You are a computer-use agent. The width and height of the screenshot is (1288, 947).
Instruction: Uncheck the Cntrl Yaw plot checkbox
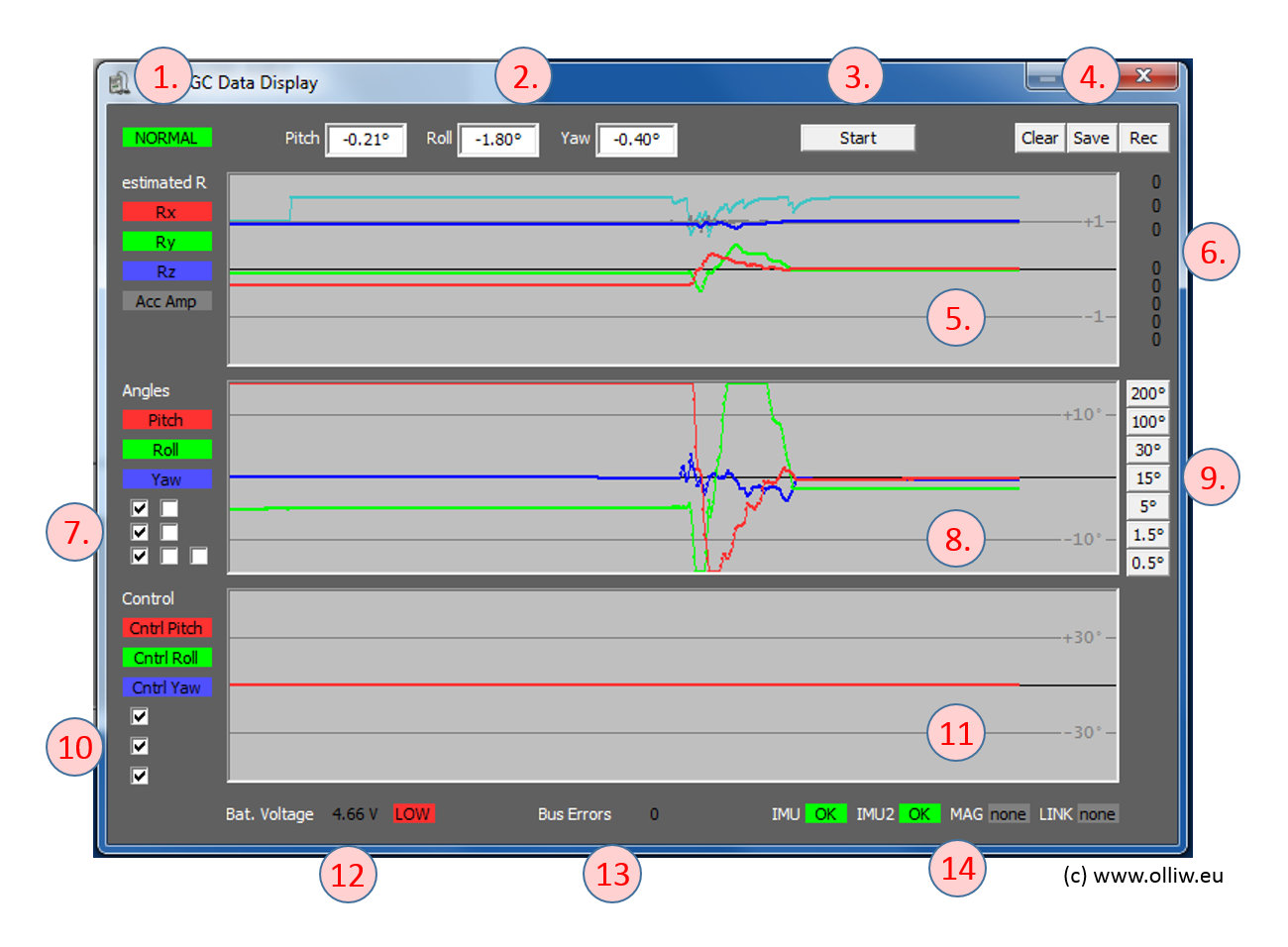pyautogui.click(x=140, y=776)
